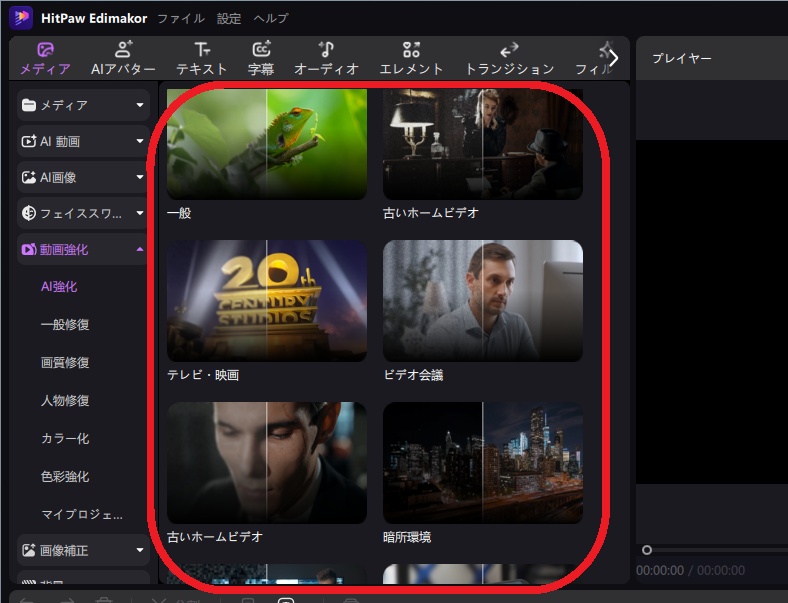Expand the 画像補正 dropdown arrow
788x603 pixels.
coord(140,550)
